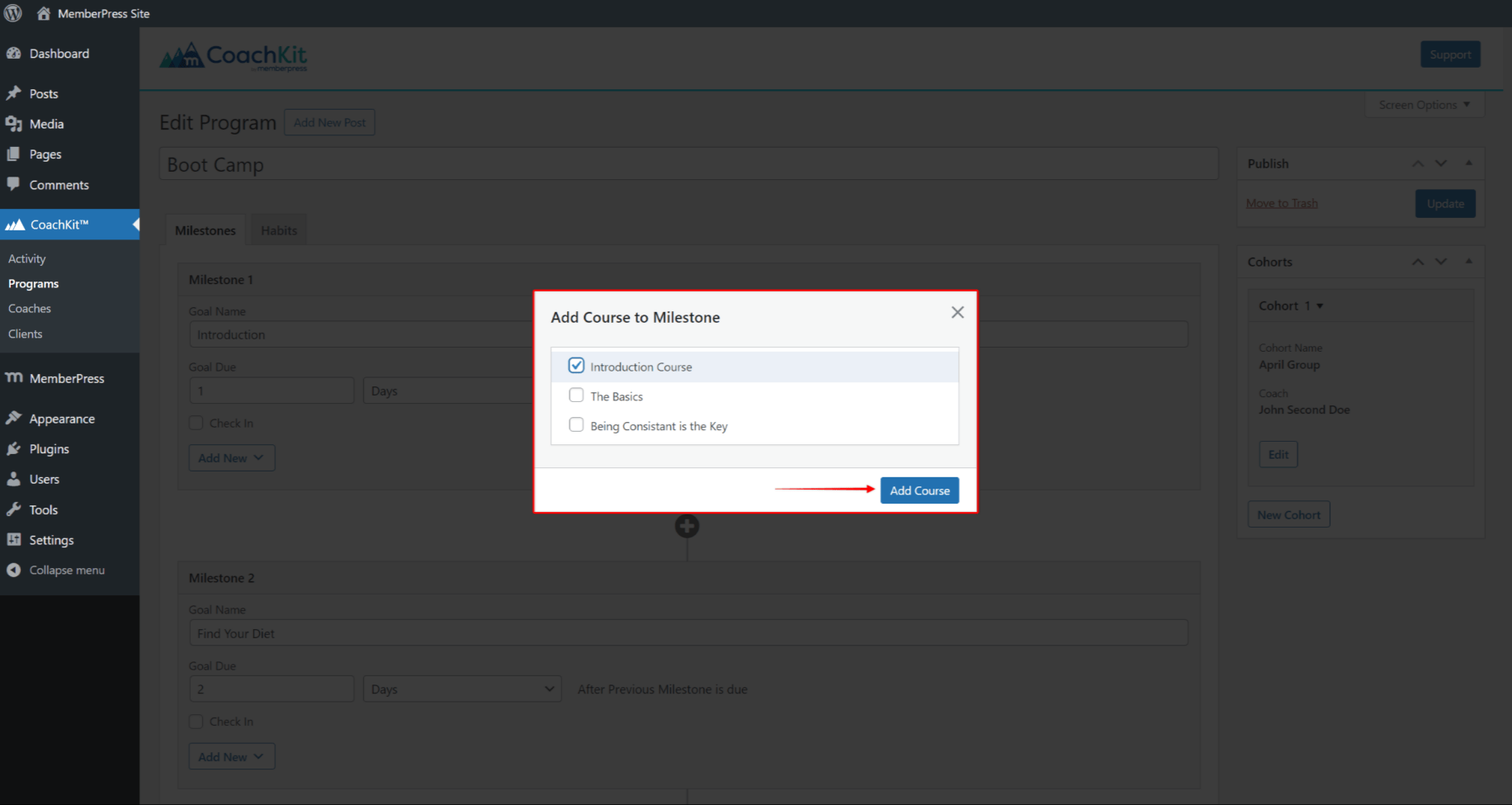This screenshot has width=1512, height=805.
Task: Open the Cohort 1 dropdown arrow
Action: click(x=1320, y=306)
